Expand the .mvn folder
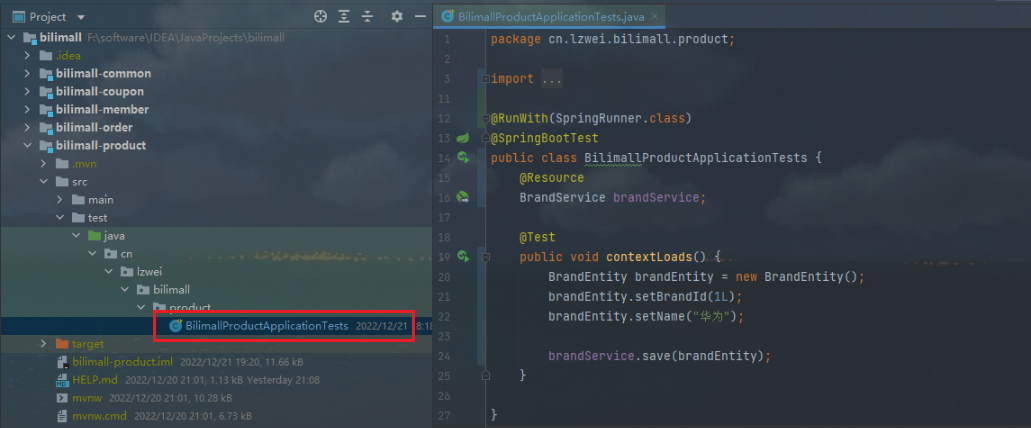This screenshot has height=428, width=1031. [x=43, y=164]
